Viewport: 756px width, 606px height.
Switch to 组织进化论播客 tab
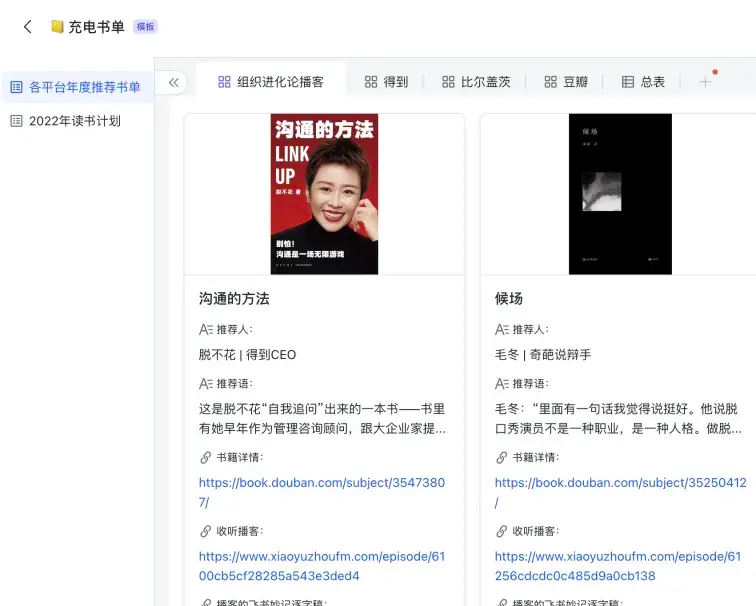click(x=271, y=82)
